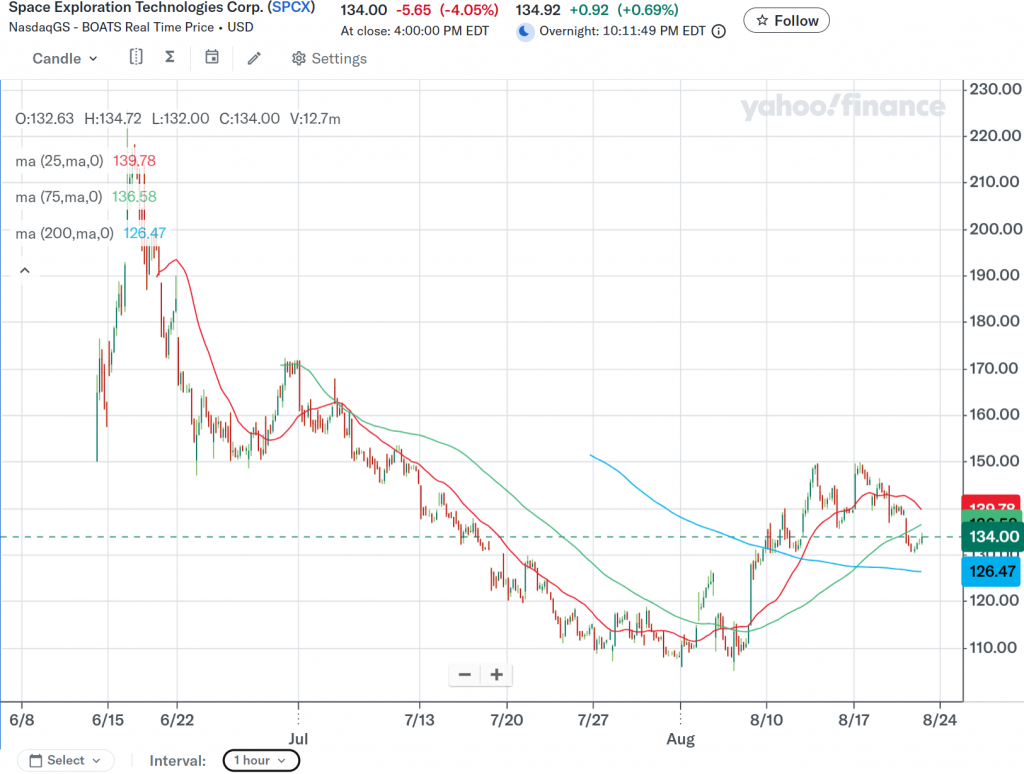Click the comparison brackets icon
This screenshot has width=1024, height=774.
coord(136,57)
